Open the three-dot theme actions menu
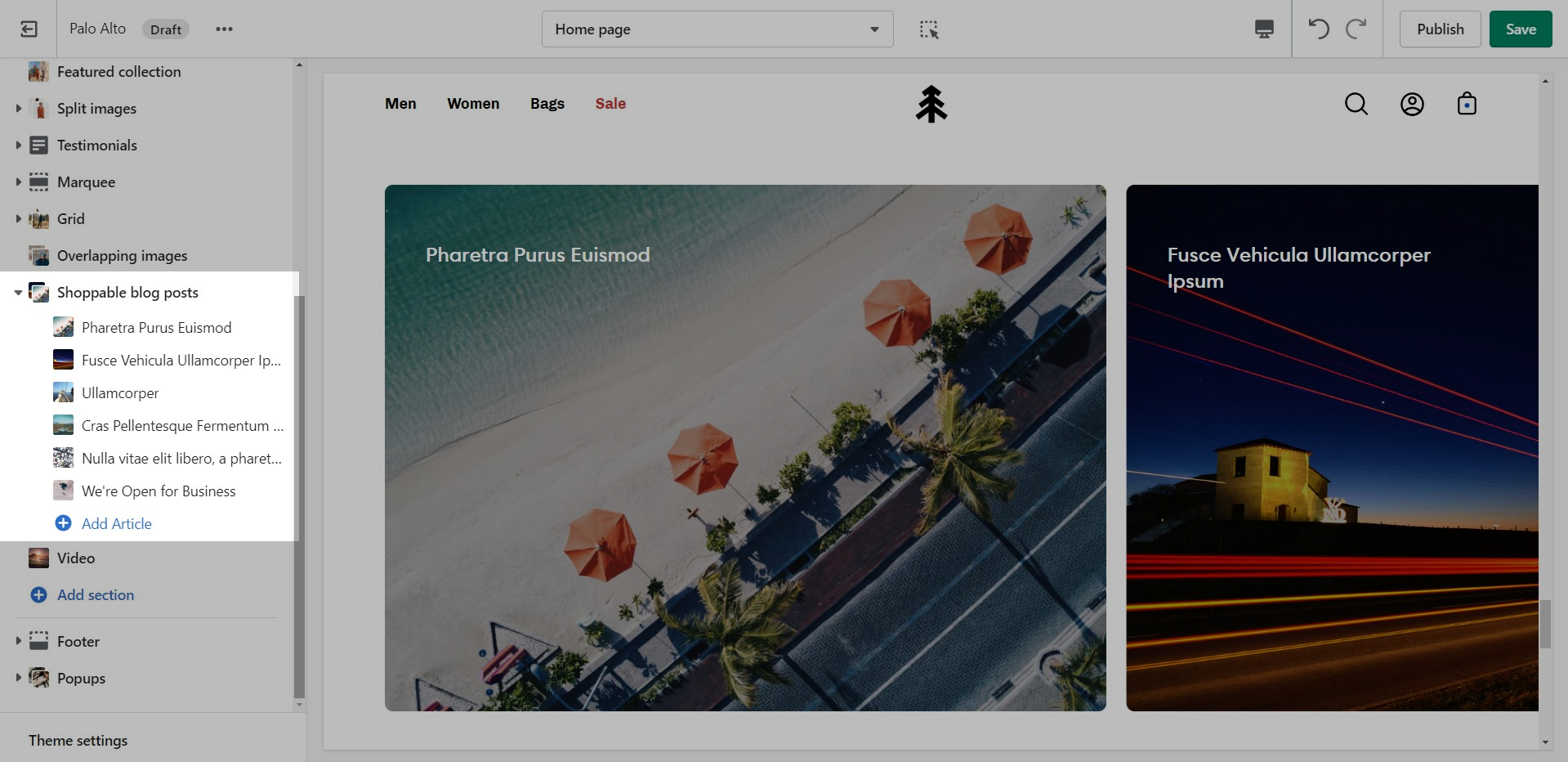1568x762 pixels. click(224, 29)
